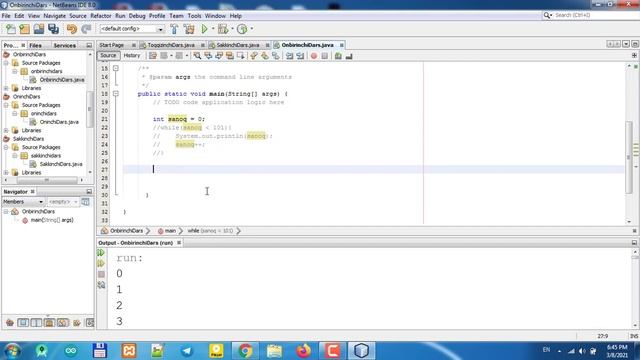640x360 pixels.
Task: Re-run the program in Output panel
Action: pos(101,253)
